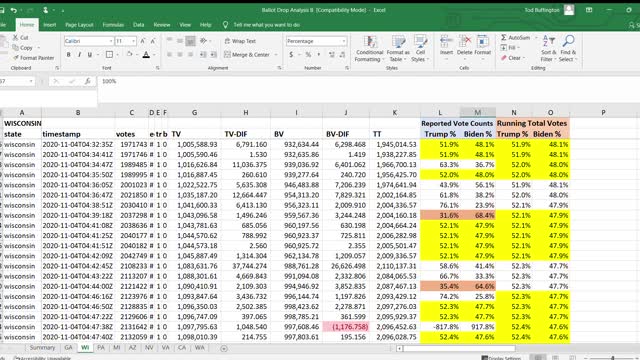Open the Font group dialog launcher

(158, 68)
